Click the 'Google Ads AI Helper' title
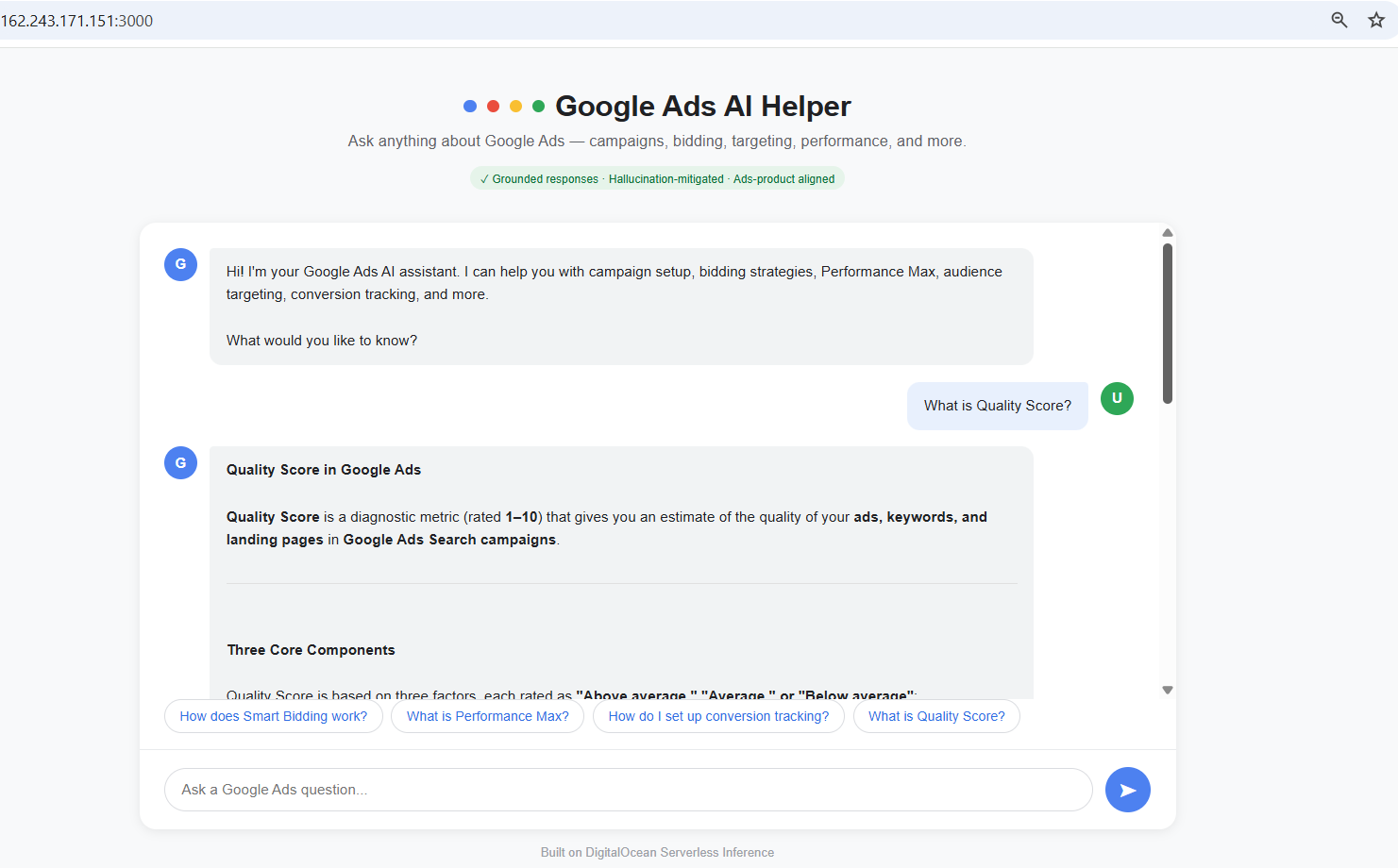 click(x=703, y=106)
